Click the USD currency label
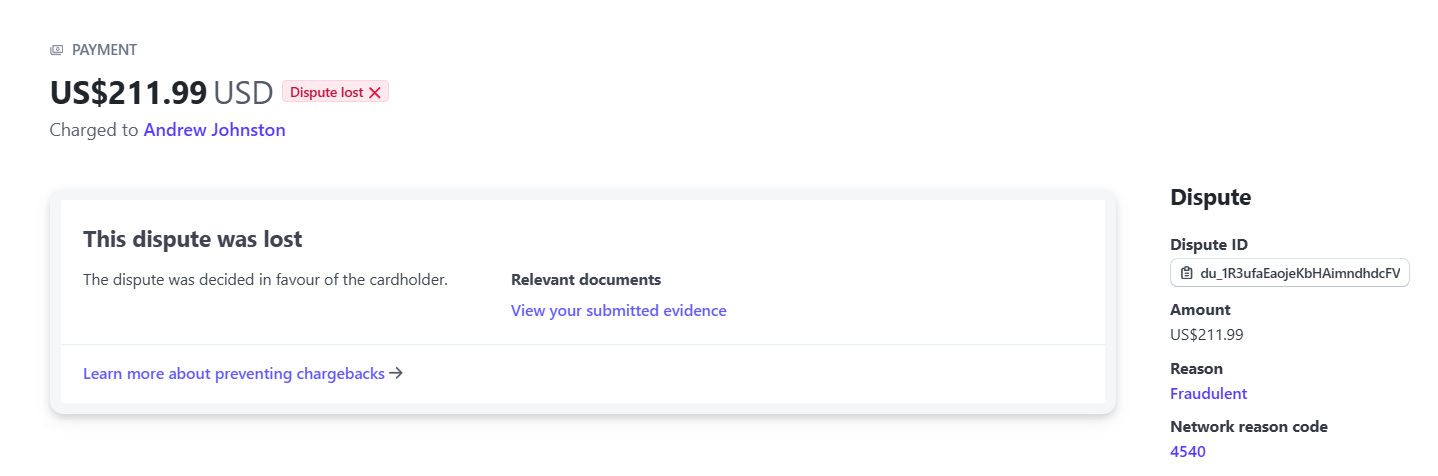 243,92
